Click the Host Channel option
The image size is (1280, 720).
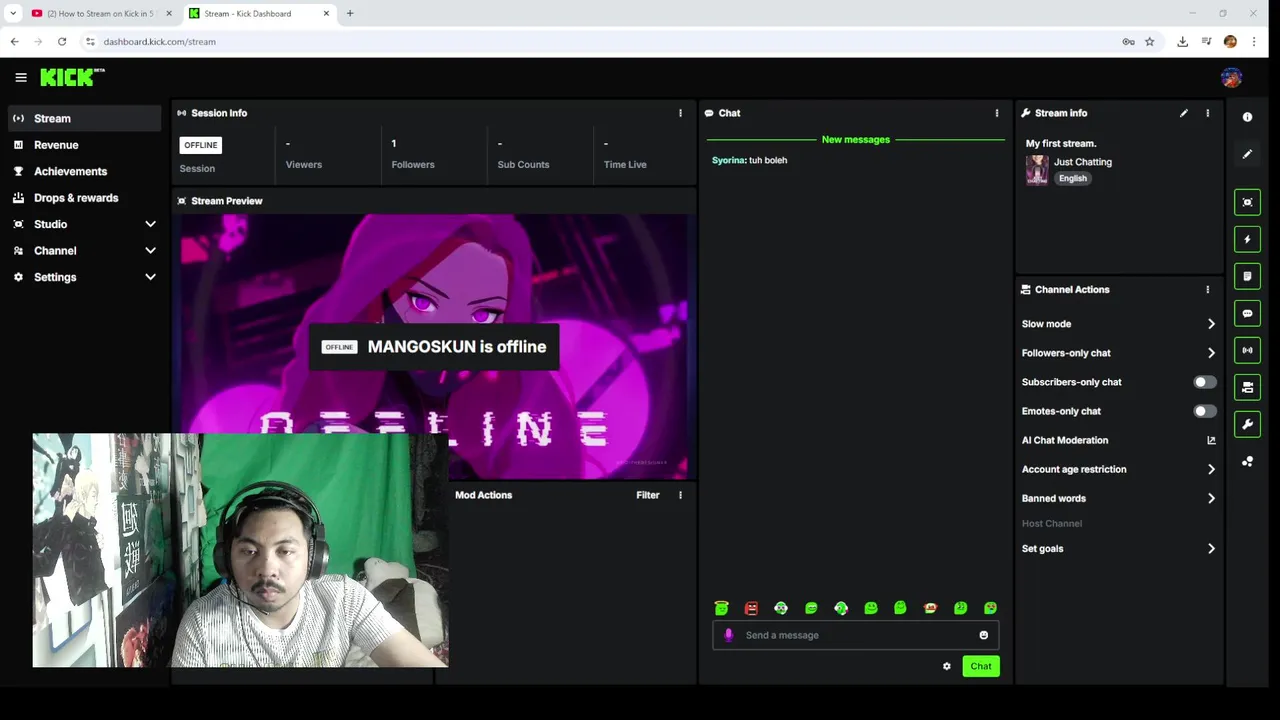[1052, 523]
